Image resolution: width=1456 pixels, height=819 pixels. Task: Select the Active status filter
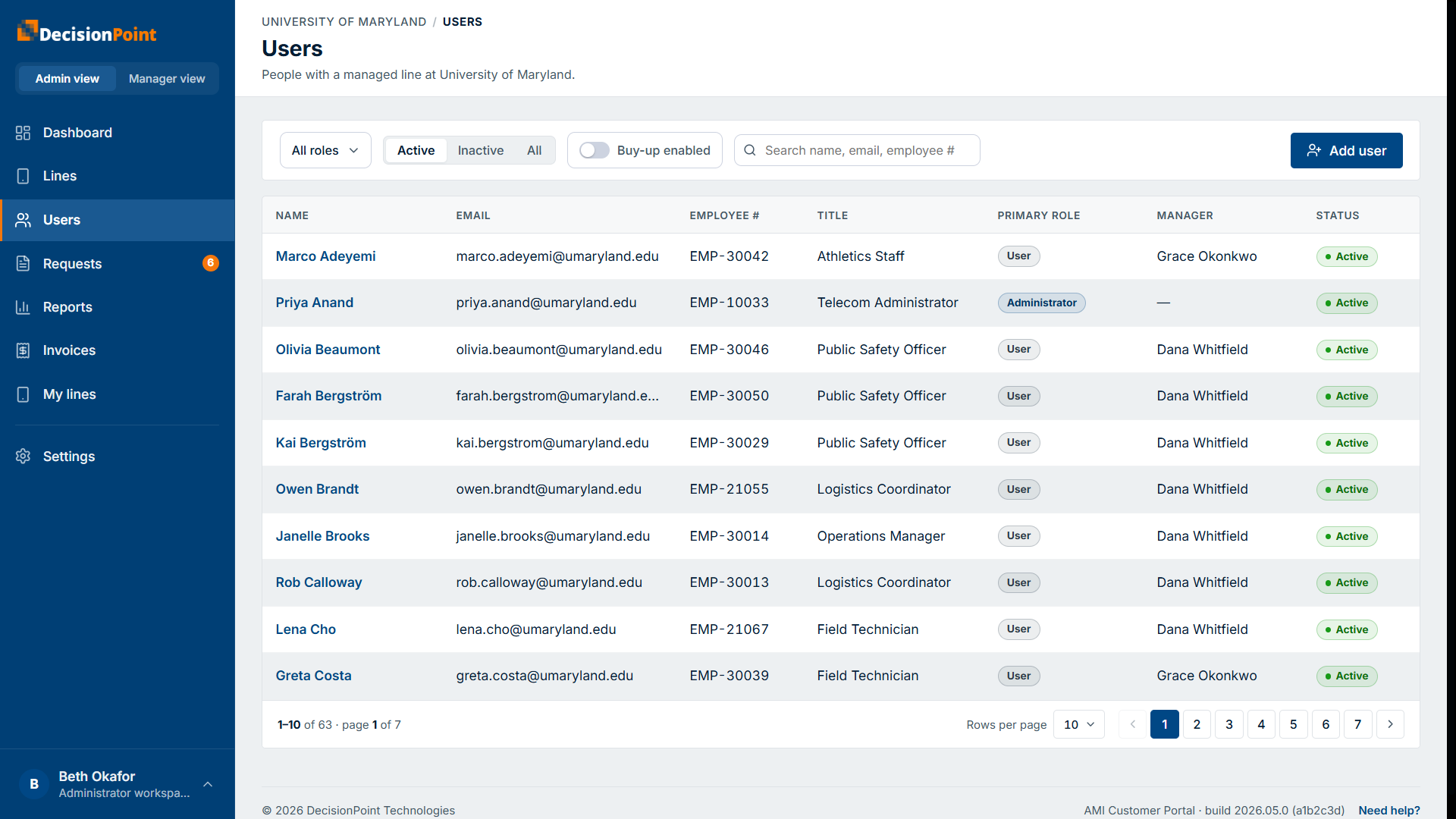(x=416, y=150)
